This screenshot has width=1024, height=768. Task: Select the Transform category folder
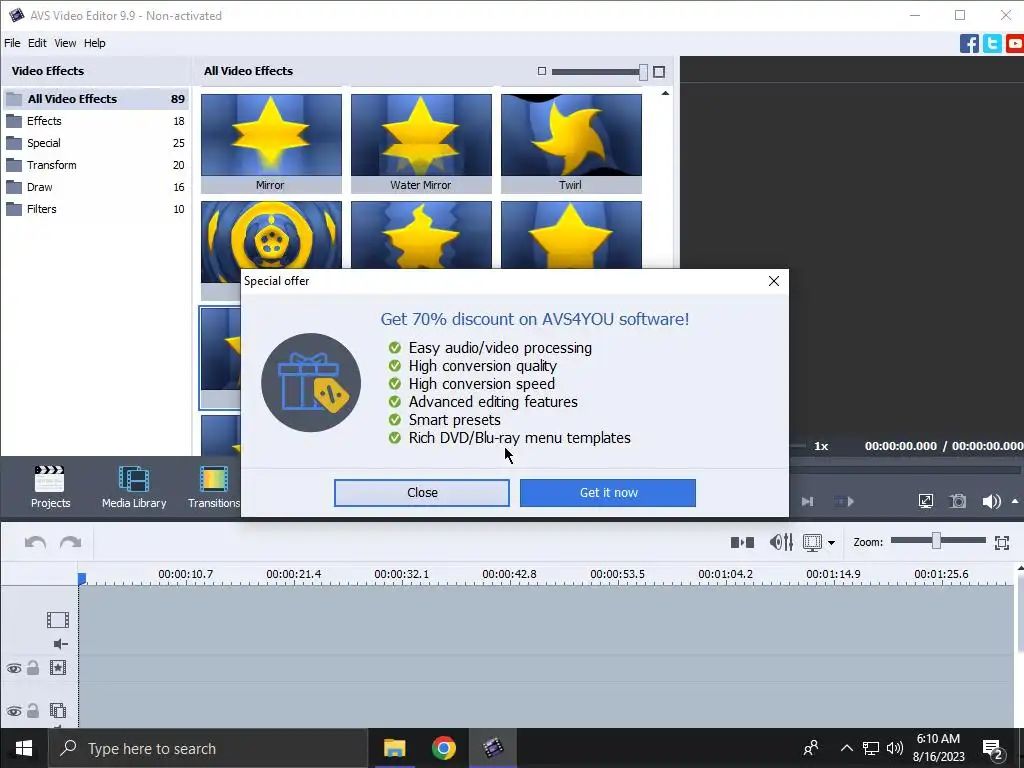95,165
